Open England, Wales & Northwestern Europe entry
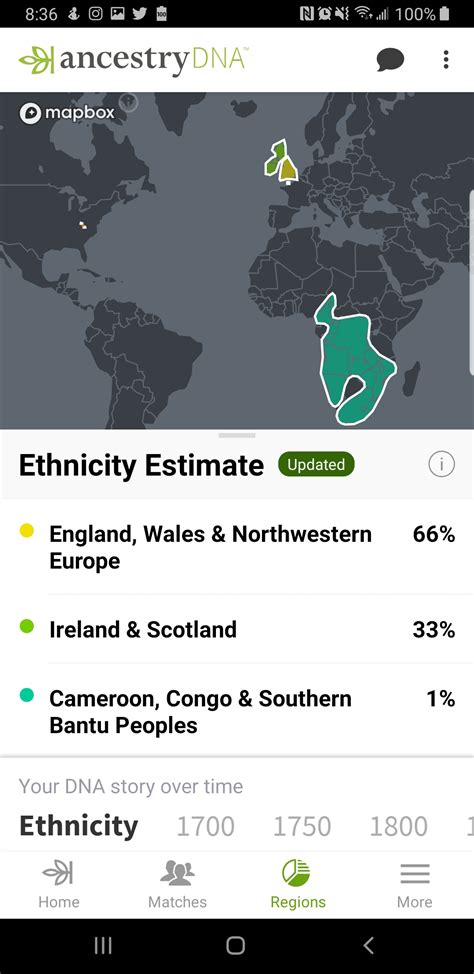The height and width of the screenshot is (974, 474). pos(237,547)
